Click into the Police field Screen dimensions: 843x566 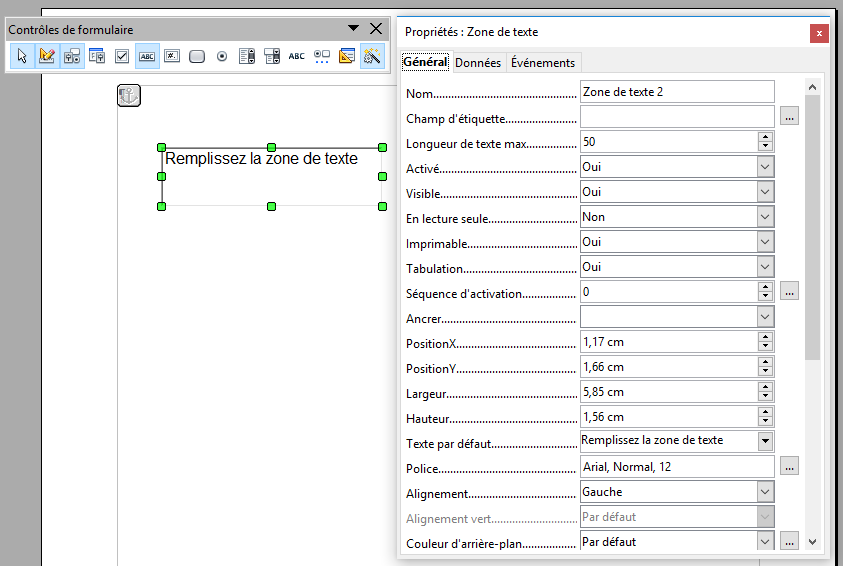[677, 467]
